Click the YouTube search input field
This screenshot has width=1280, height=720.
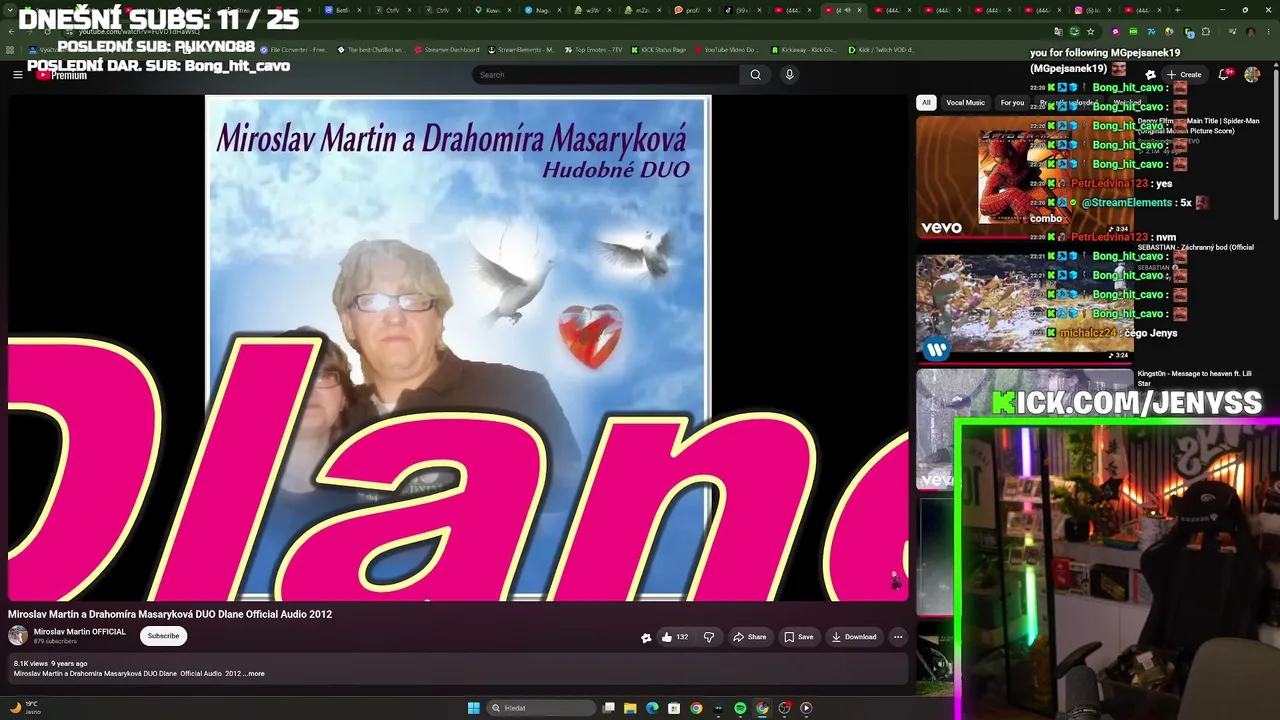click(607, 75)
